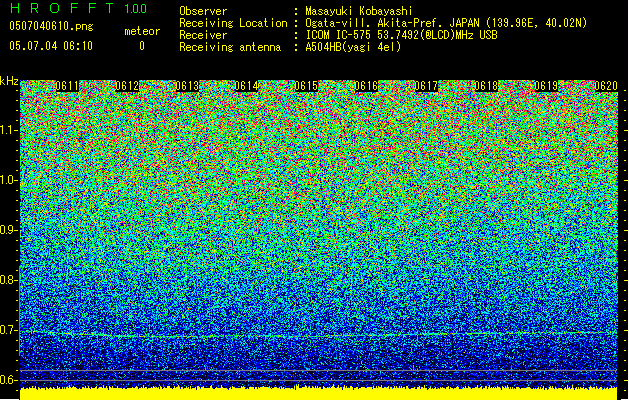Select the 0615 time marker
Screen dimensions: 629x400
tap(306, 86)
